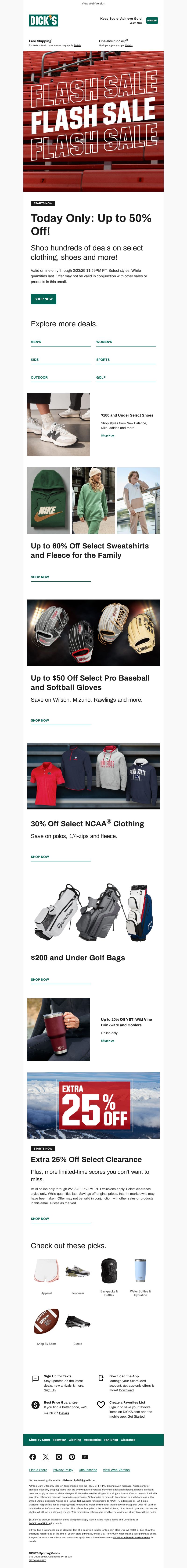This screenshot has width=187, height=1568.
Task: Open the X (Twitter) social icon
Action: pyautogui.click(x=46, y=1457)
